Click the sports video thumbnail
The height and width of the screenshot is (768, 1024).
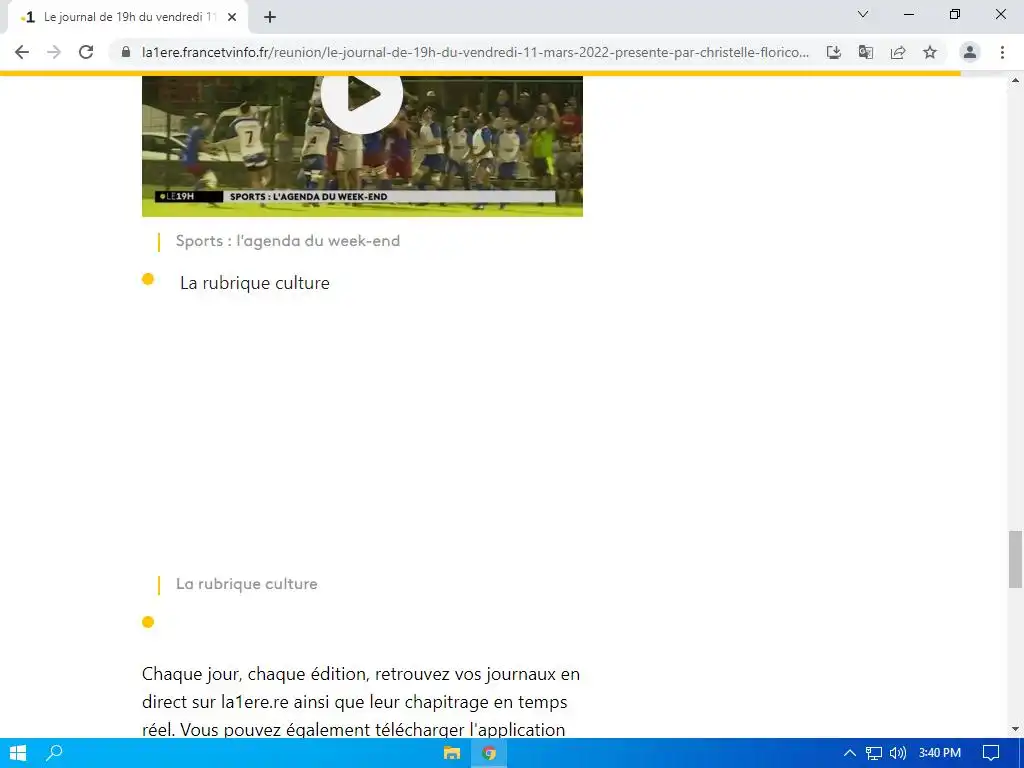362,146
